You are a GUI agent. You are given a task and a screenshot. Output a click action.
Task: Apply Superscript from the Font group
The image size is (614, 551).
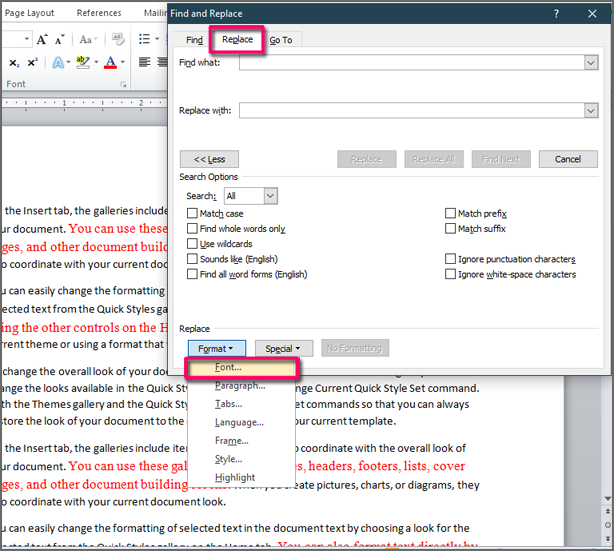click(x=33, y=63)
